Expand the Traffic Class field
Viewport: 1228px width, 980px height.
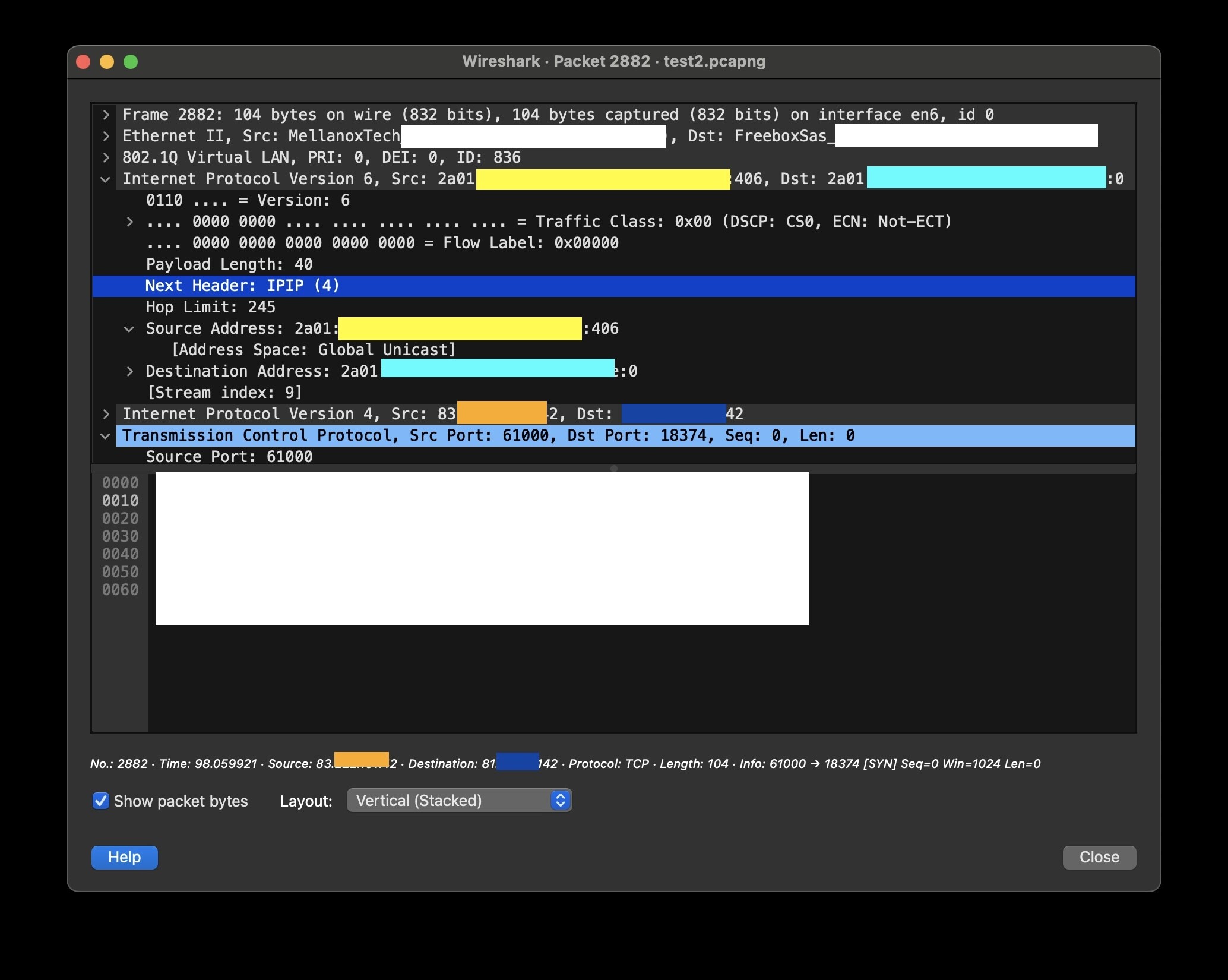point(129,222)
